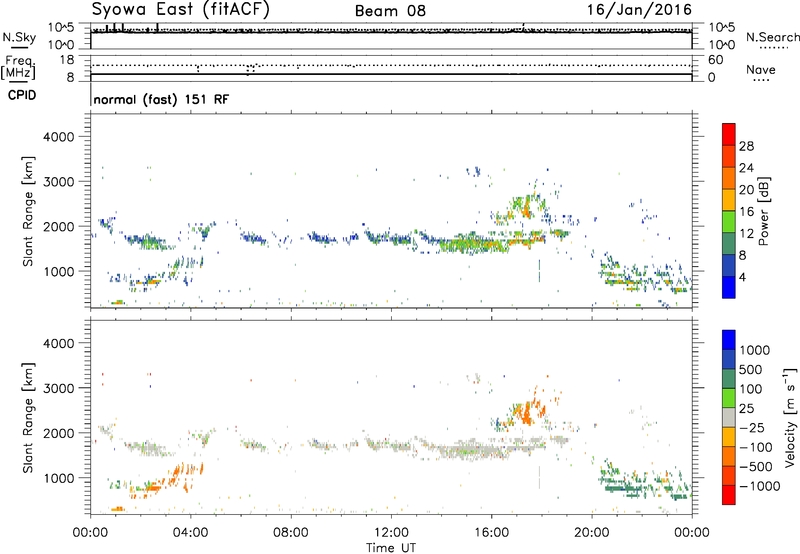
Task: Click the red top segment of Power colorbar
Action: 729,134
